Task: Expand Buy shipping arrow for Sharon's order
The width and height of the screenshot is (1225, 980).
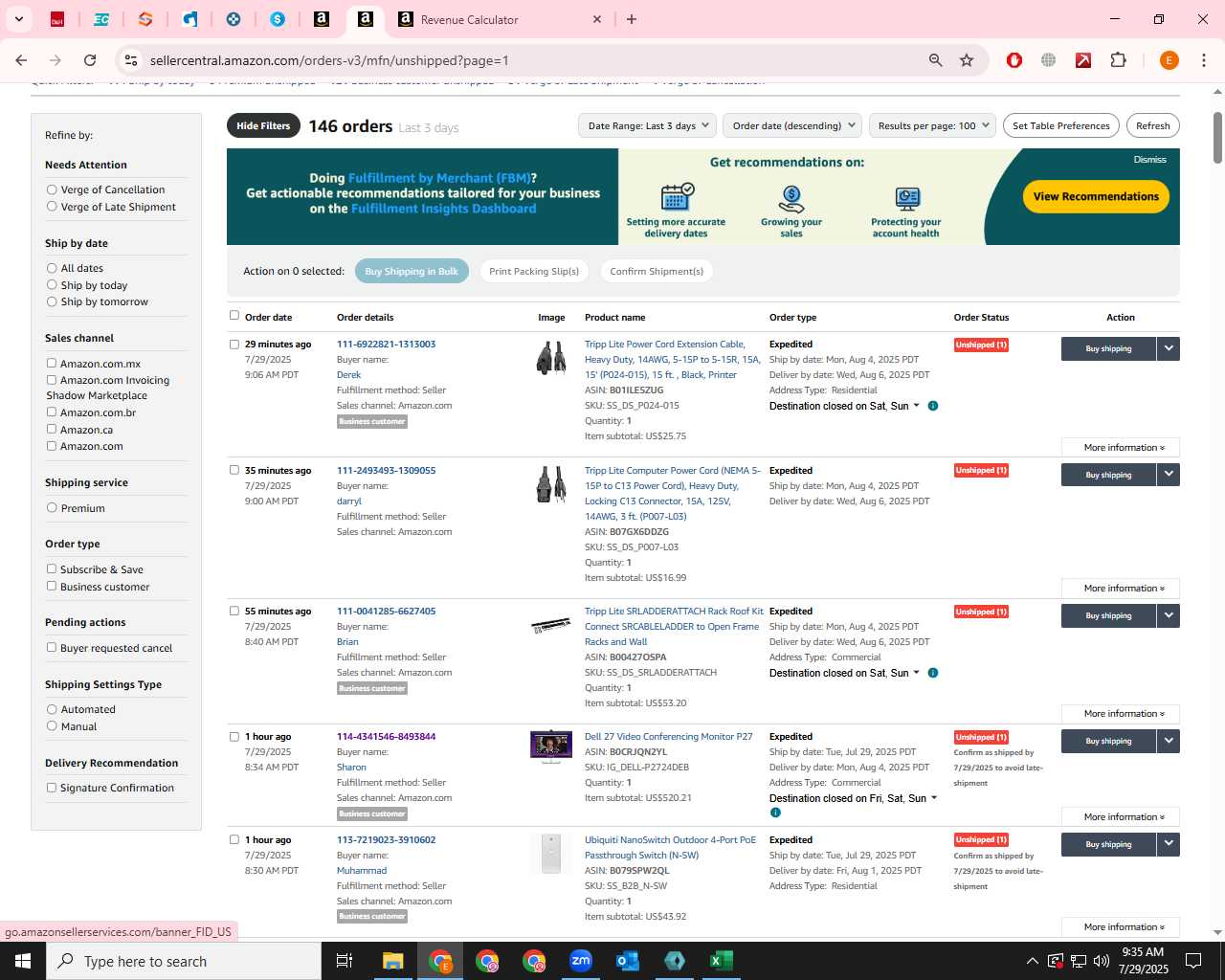Action: coord(1169,741)
